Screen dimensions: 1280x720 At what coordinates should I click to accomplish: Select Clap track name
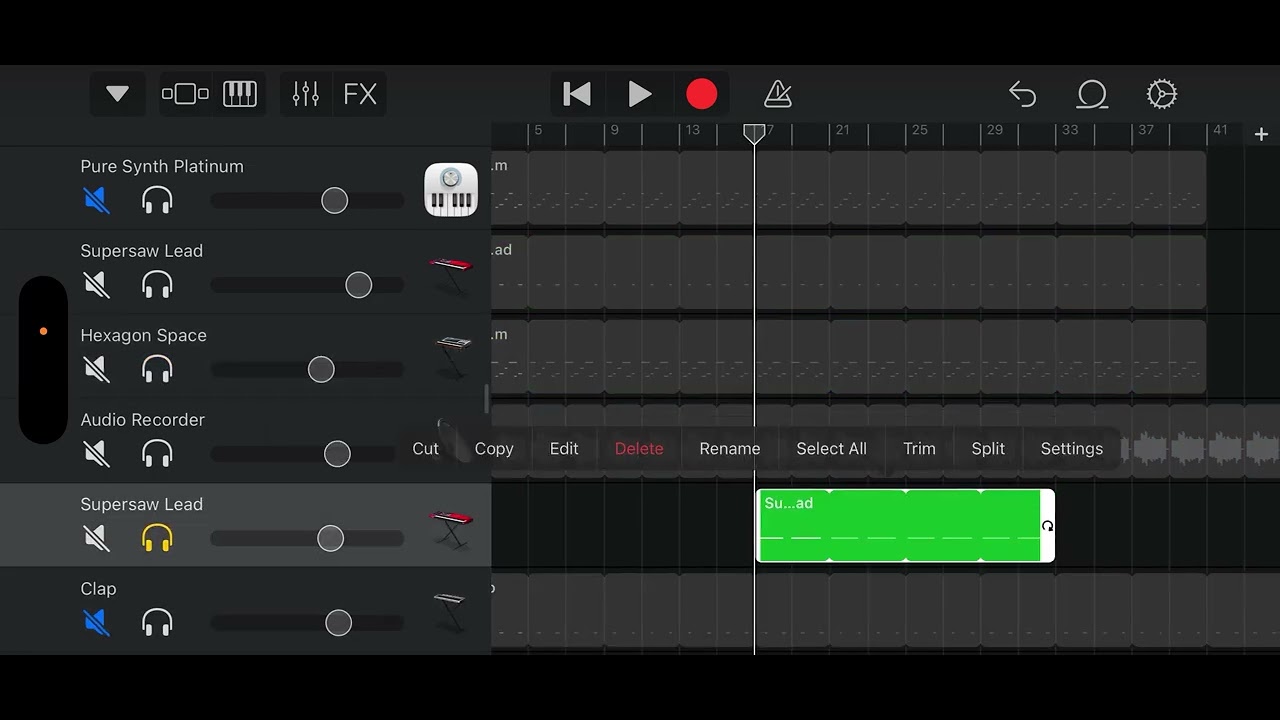click(x=99, y=589)
